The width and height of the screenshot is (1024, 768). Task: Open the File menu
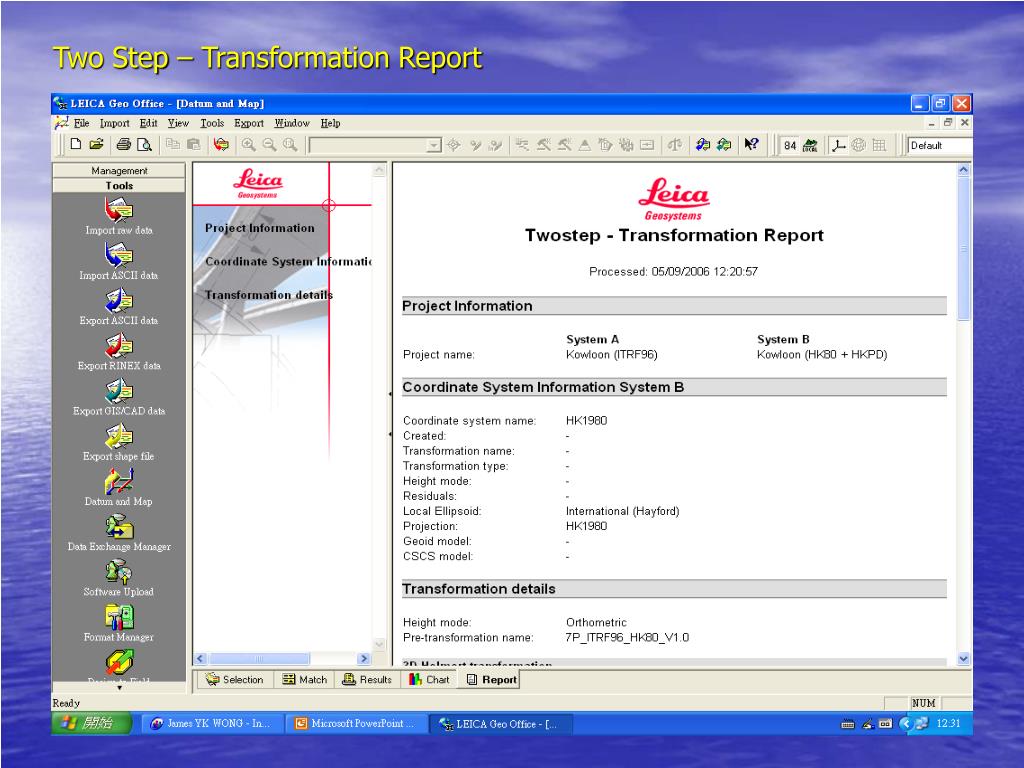pyautogui.click(x=82, y=123)
